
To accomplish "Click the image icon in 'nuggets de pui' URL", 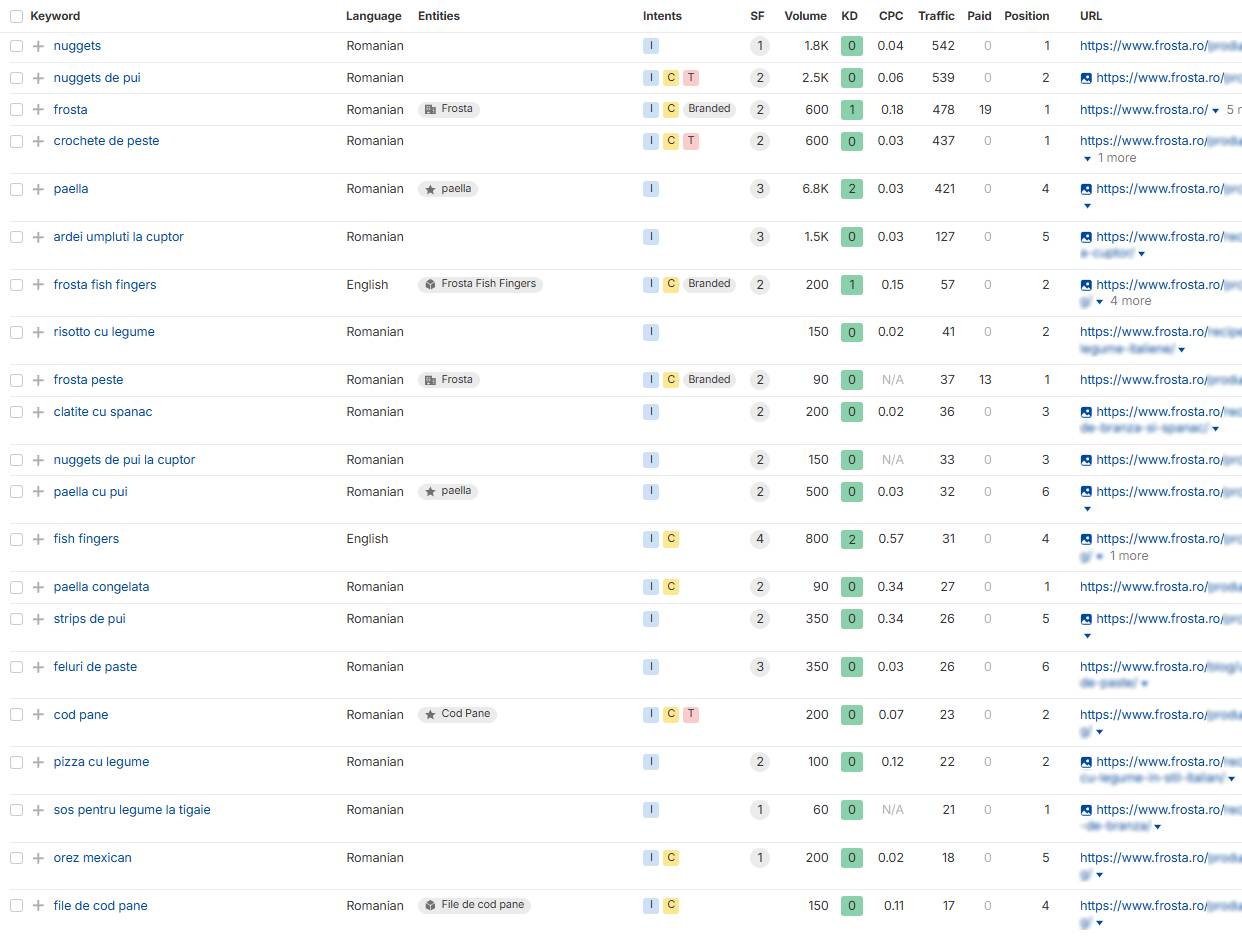I will pyautogui.click(x=1086, y=78).
